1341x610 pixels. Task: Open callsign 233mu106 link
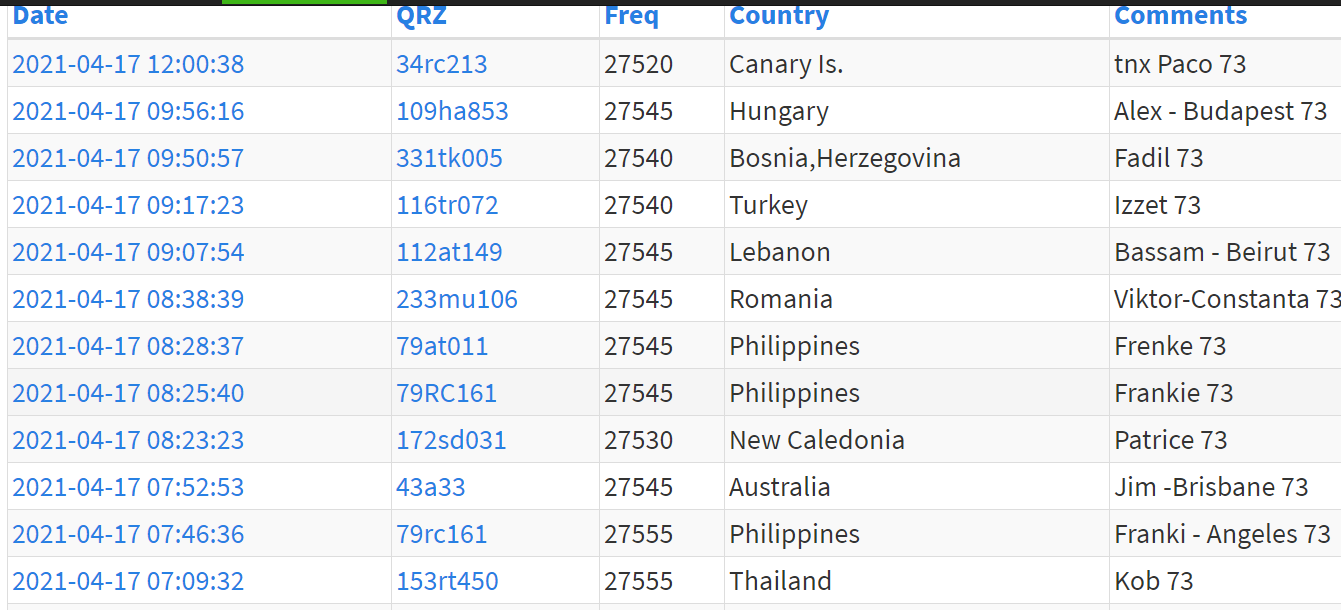[457, 299]
